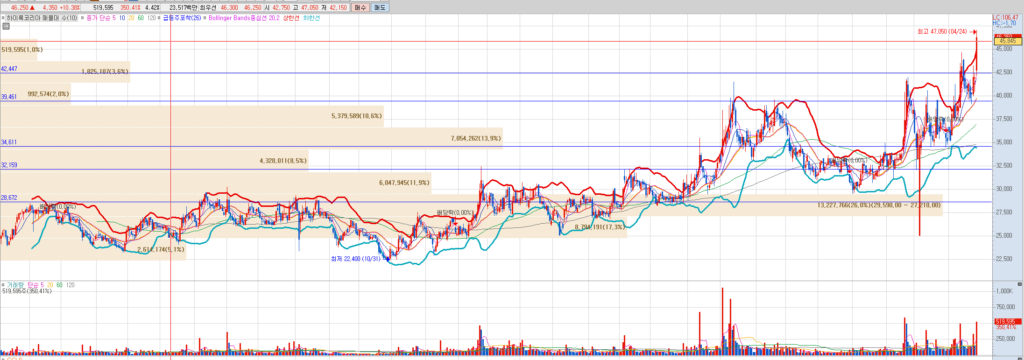Click the yellow 20-period moving average legend number
Viewport: 1024px width, 360px height.
tap(131, 18)
